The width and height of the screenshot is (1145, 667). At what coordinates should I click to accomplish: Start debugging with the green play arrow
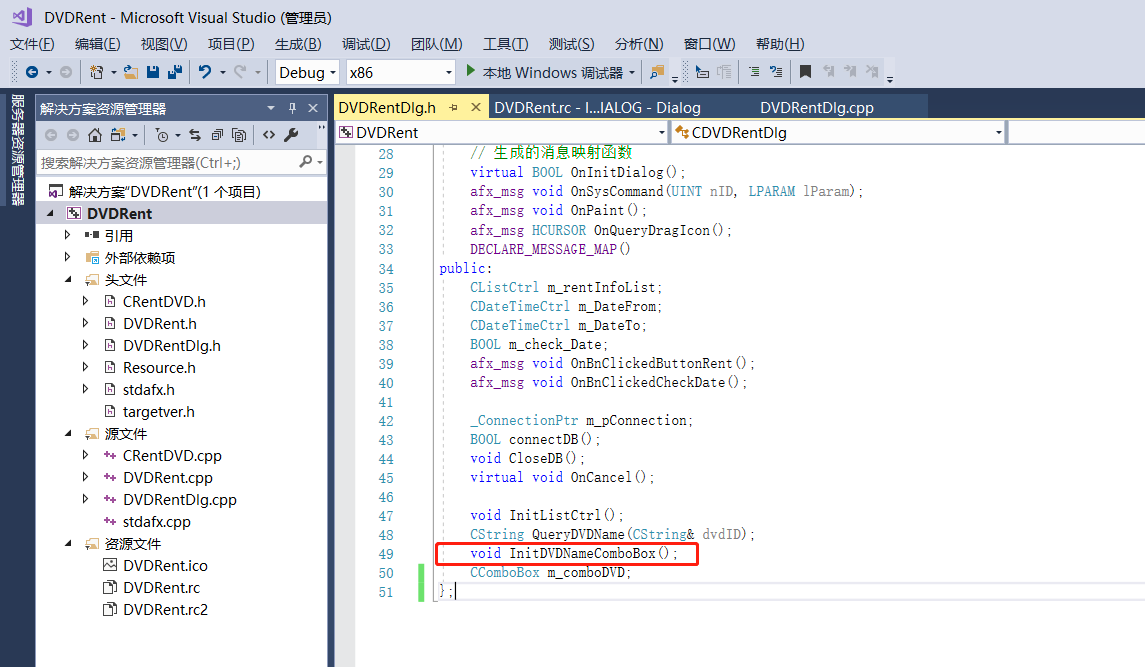pos(471,71)
